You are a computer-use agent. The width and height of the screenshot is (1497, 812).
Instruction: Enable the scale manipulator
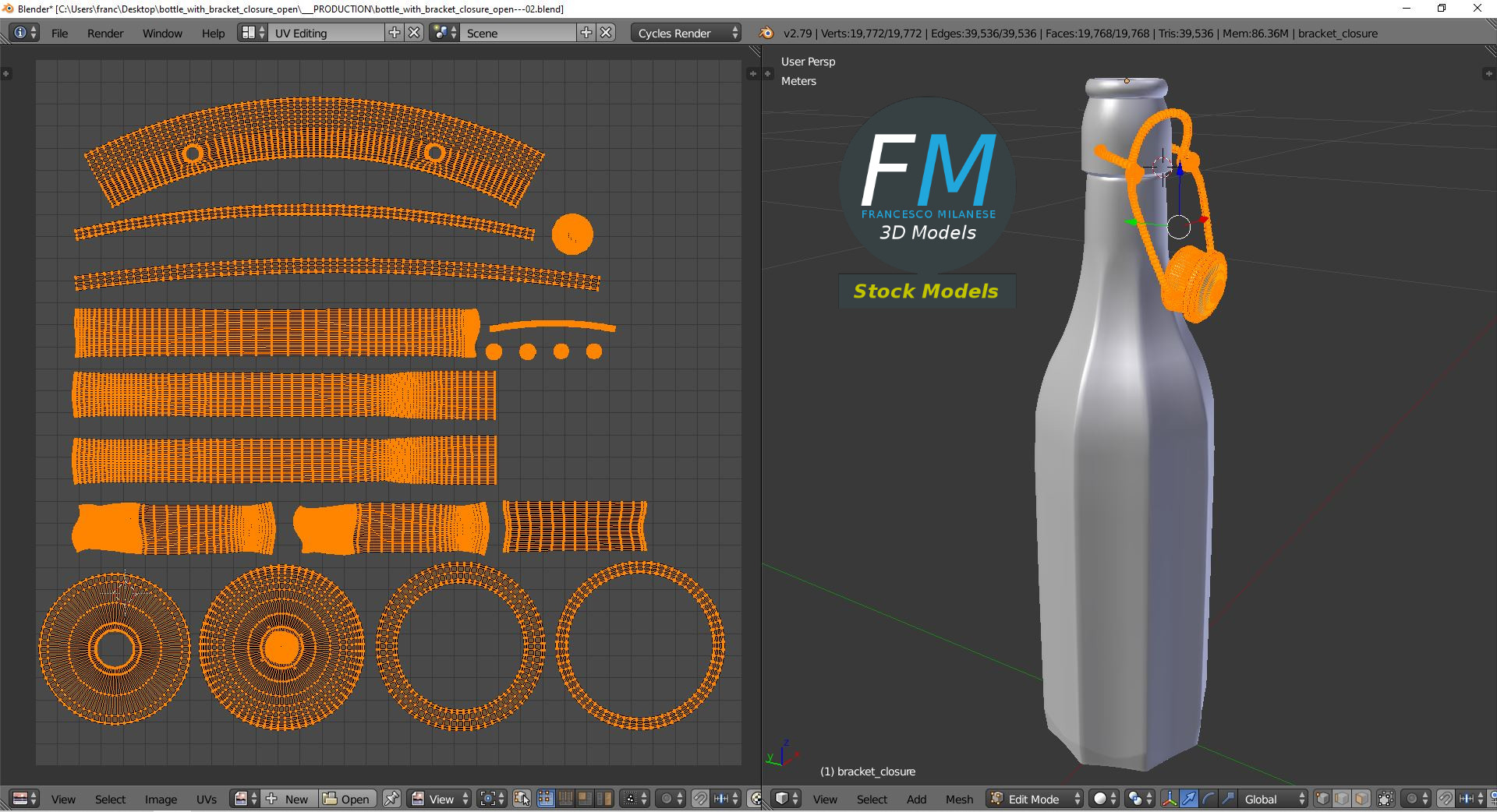[x=1228, y=799]
